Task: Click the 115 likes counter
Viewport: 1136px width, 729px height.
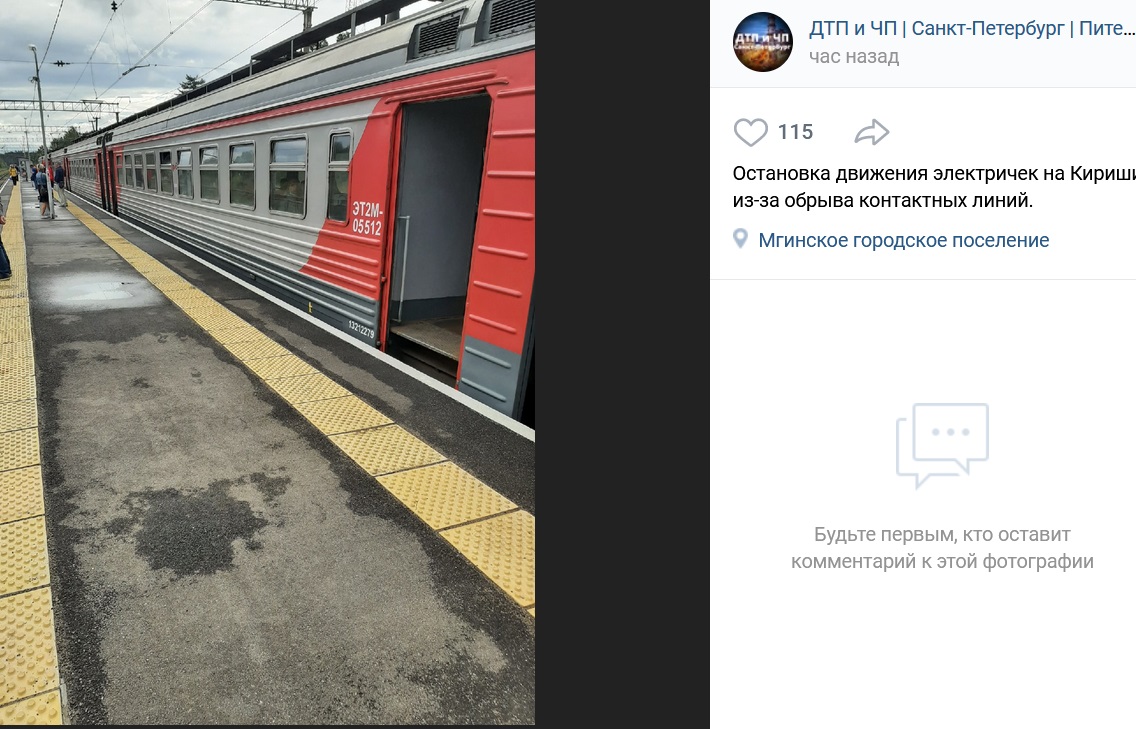Action: [x=795, y=132]
